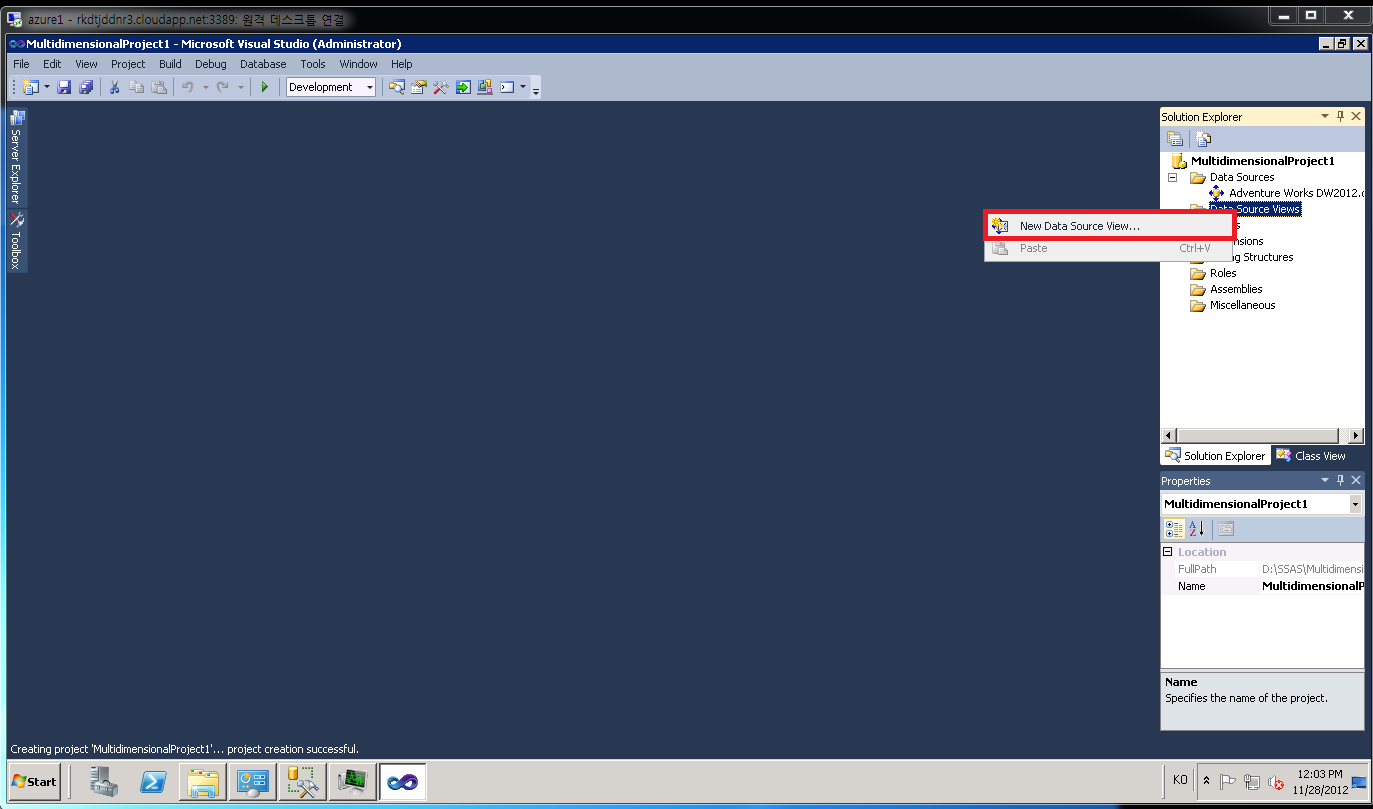Pin or auto-hide the Solution Explorer panel
Viewport: 1373px width, 809px height.
pyautogui.click(x=1341, y=116)
